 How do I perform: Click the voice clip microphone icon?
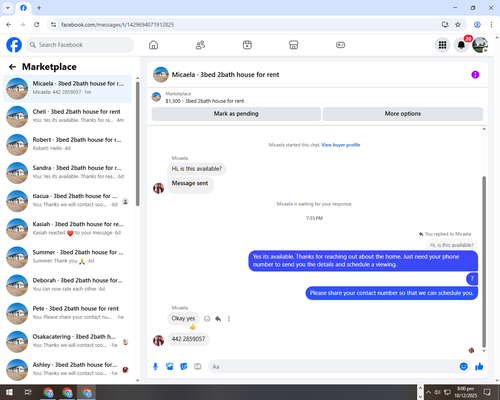pos(155,367)
